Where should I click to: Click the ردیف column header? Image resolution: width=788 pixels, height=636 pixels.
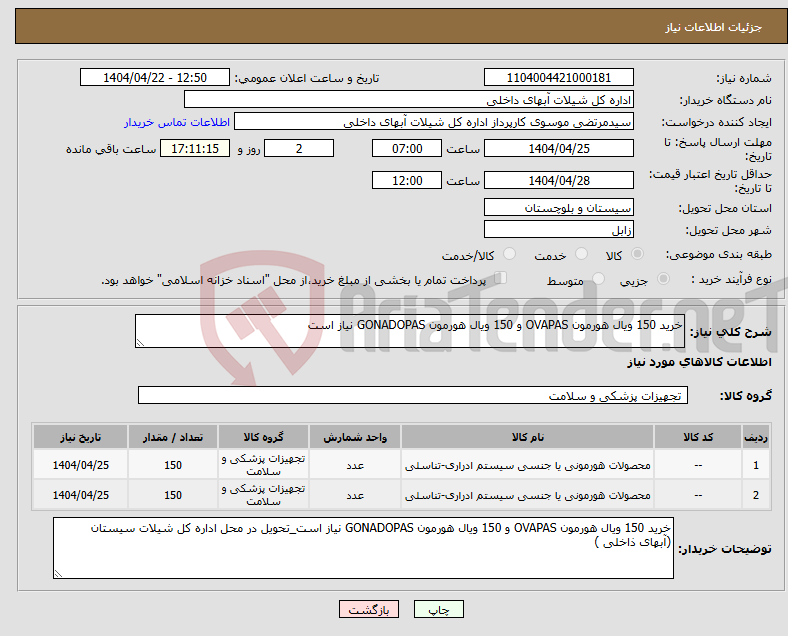[x=756, y=437]
